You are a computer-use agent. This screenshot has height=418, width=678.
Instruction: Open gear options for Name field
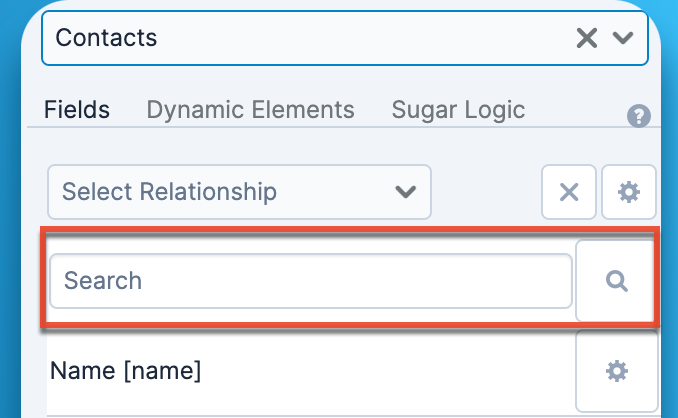pos(617,371)
